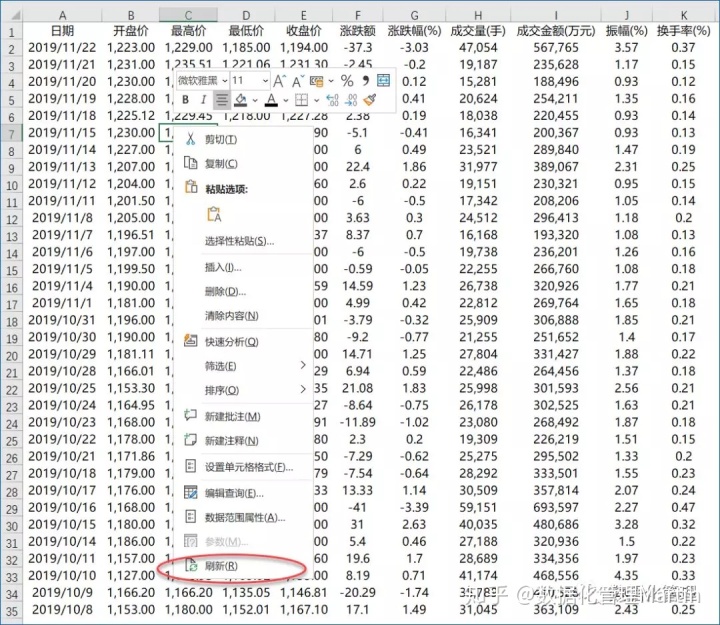Toggle italic formatting in mini toolbar

click(x=203, y=99)
